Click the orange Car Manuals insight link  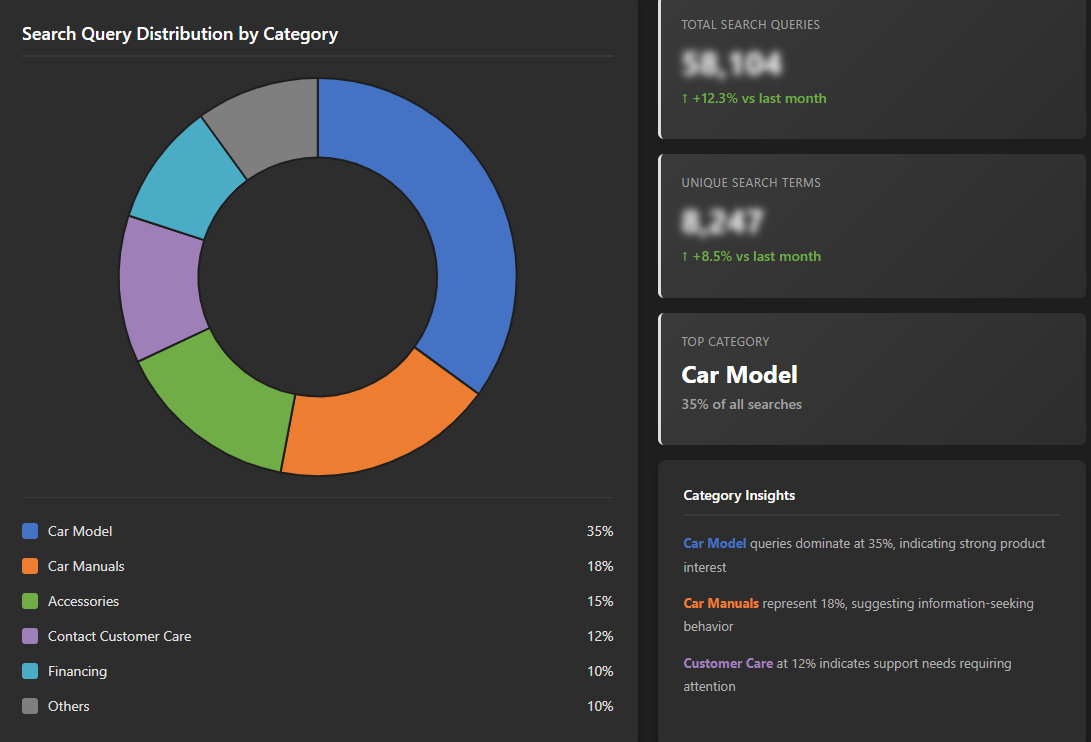coord(721,603)
